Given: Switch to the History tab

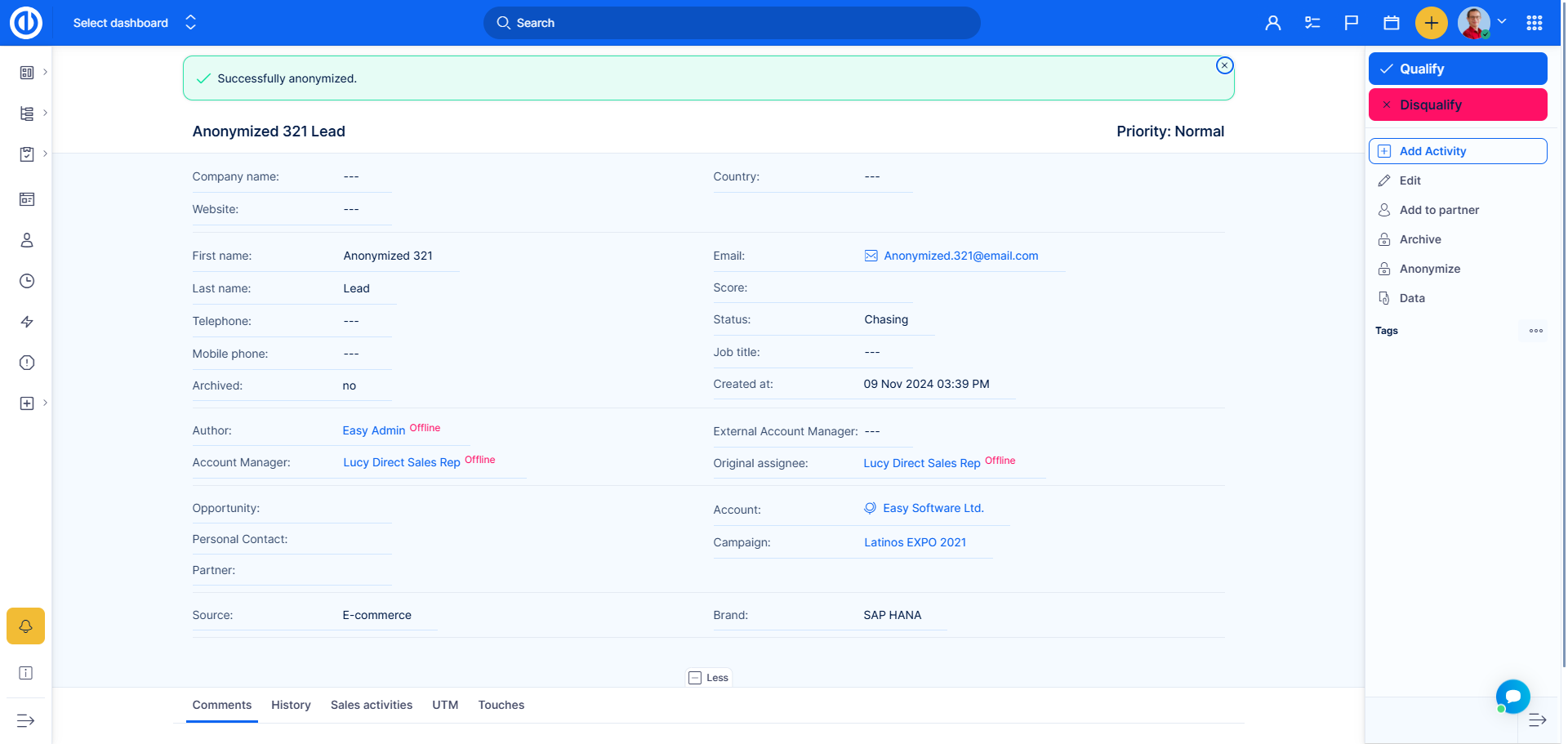Looking at the screenshot, I should 291,705.
